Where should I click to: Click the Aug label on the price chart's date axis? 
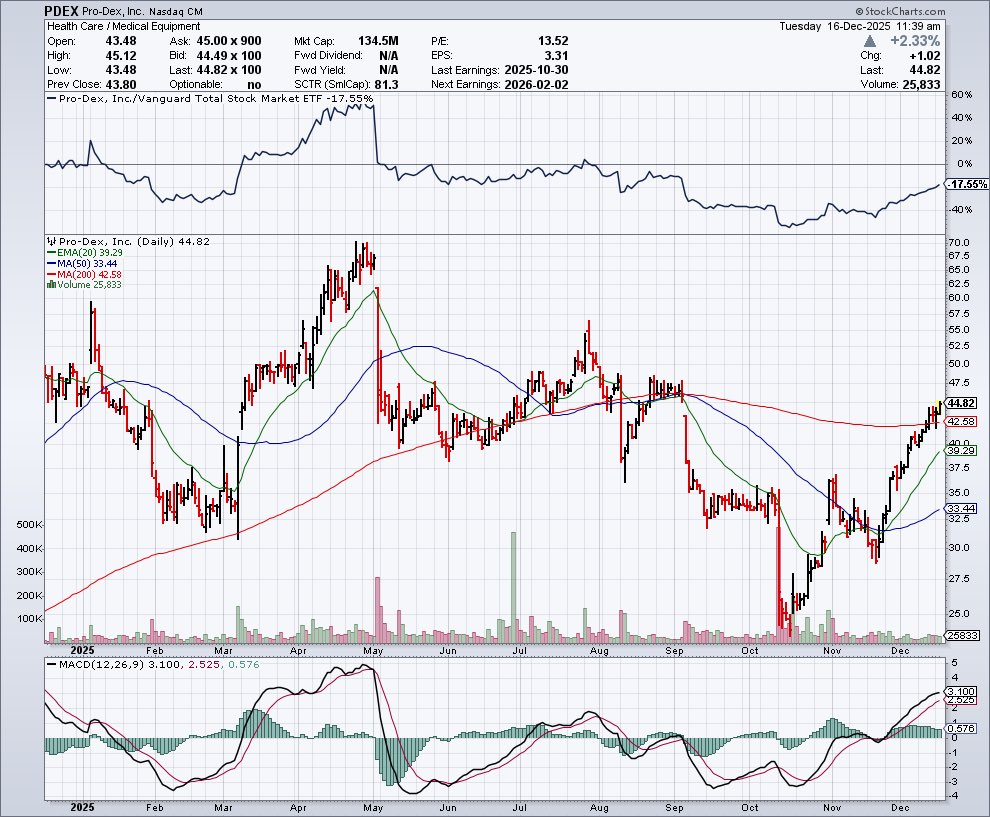point(599,650)
